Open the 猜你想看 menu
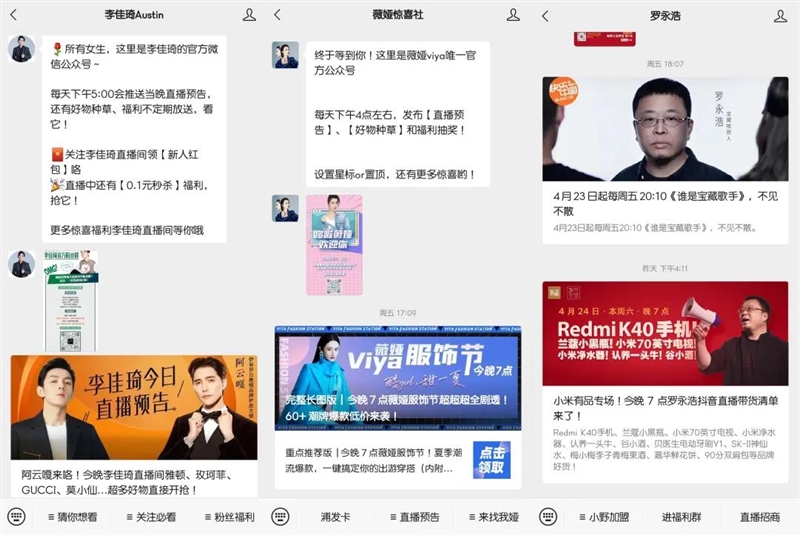The width and height of the screenshot is (800, 535). pos(72,517)
